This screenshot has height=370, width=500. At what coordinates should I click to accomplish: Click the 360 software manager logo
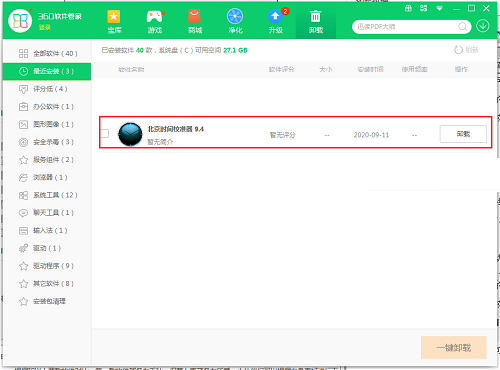pyautogui.click(x=20, y=21)
